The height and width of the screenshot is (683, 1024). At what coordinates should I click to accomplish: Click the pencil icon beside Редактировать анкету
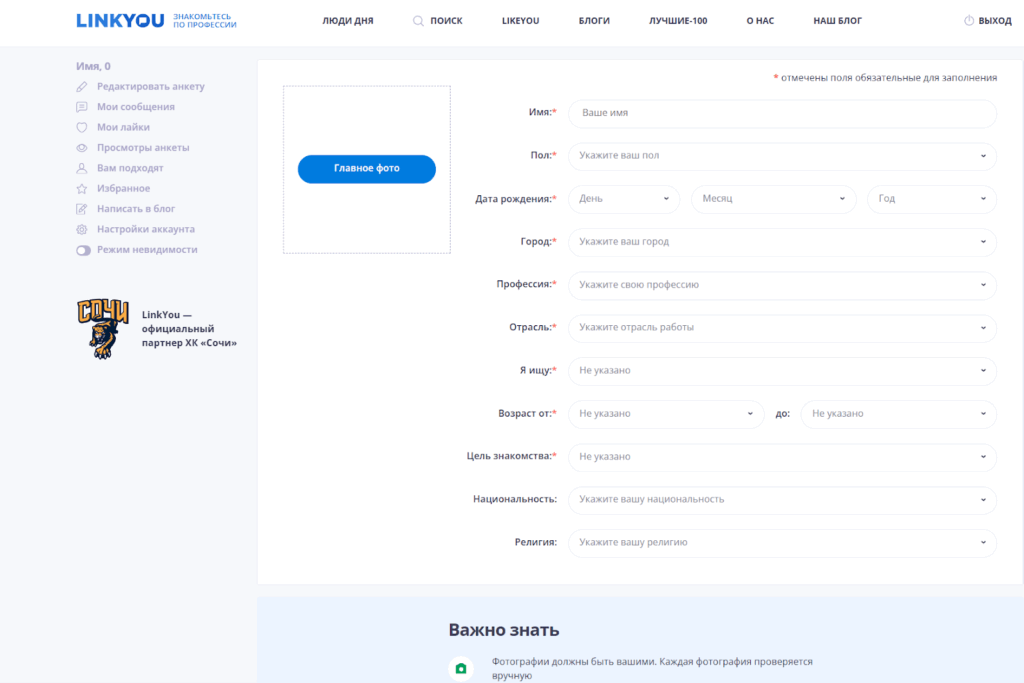[x=82, y=87]
